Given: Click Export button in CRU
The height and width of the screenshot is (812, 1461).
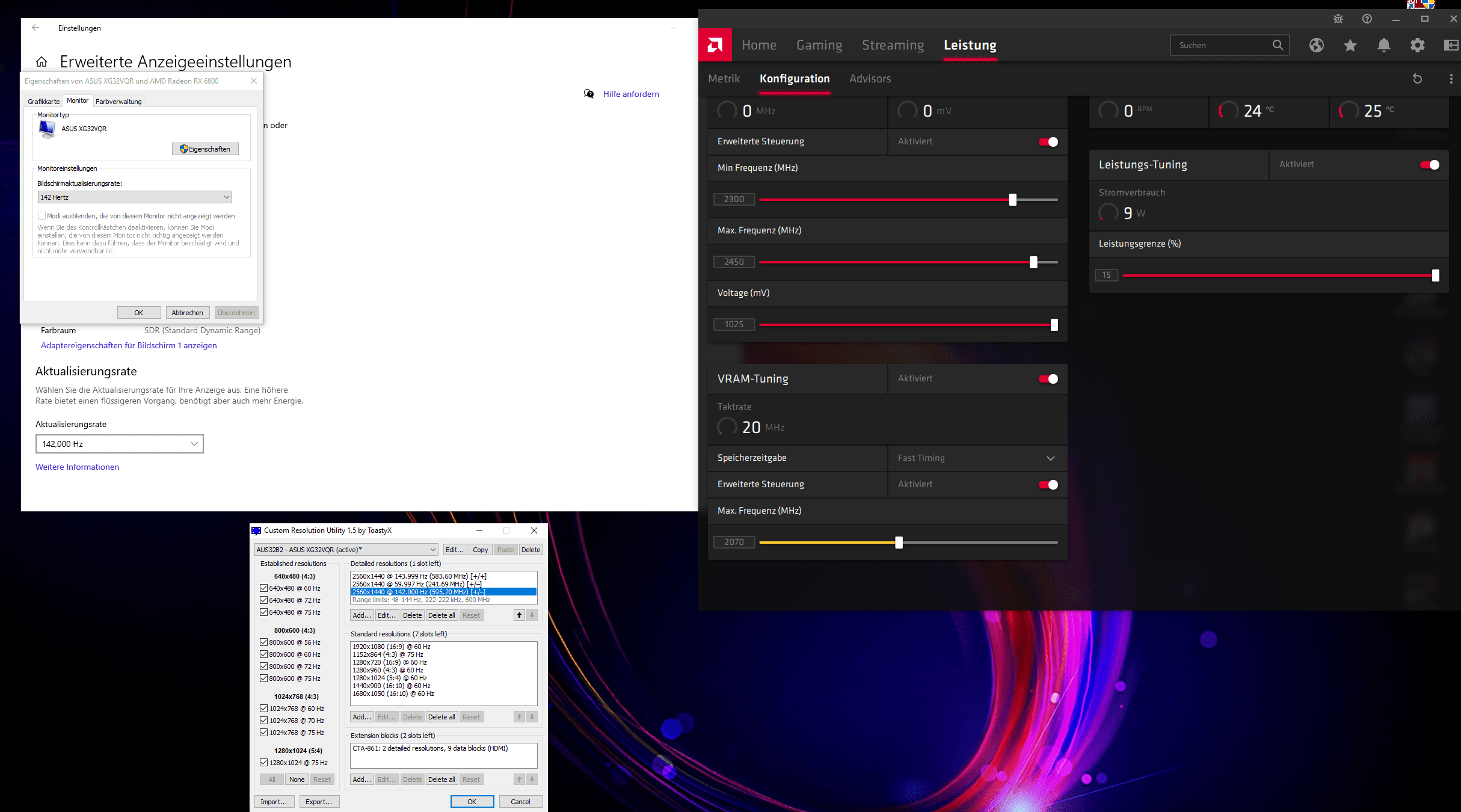Looking at the screenshot, I should point(319,802).
